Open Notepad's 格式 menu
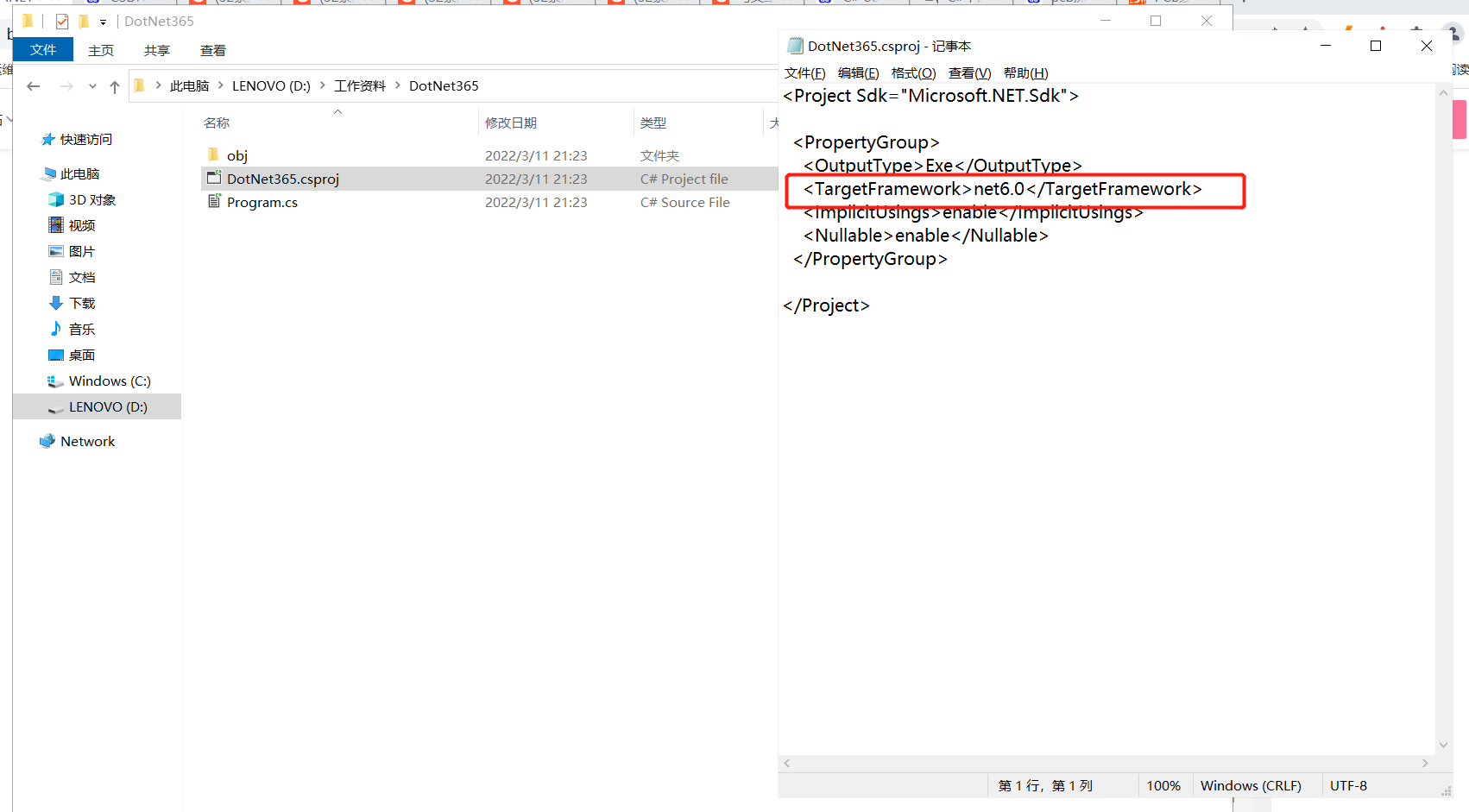 (x=913, y=72)
